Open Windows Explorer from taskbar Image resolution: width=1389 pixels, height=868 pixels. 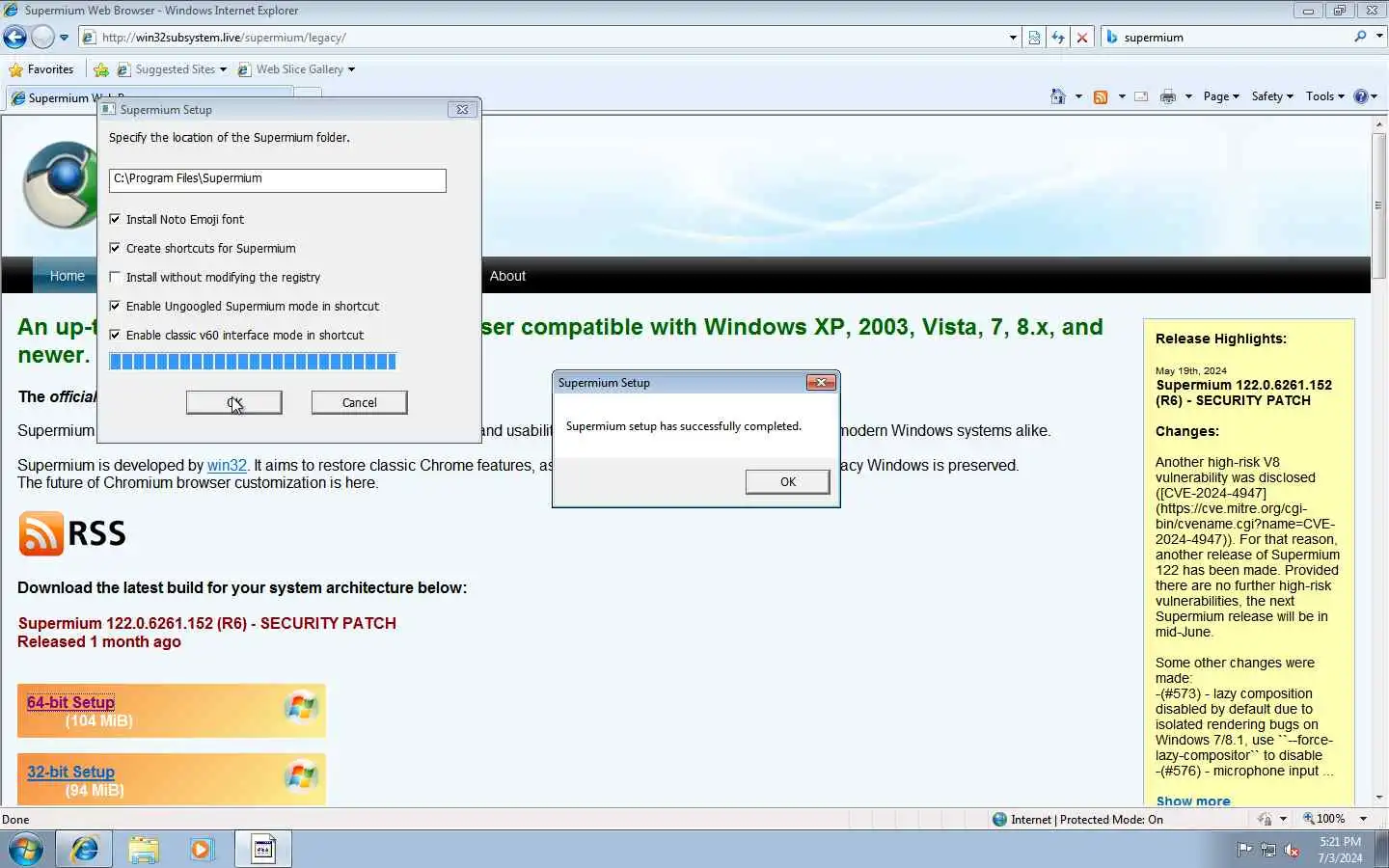(144, 850)
